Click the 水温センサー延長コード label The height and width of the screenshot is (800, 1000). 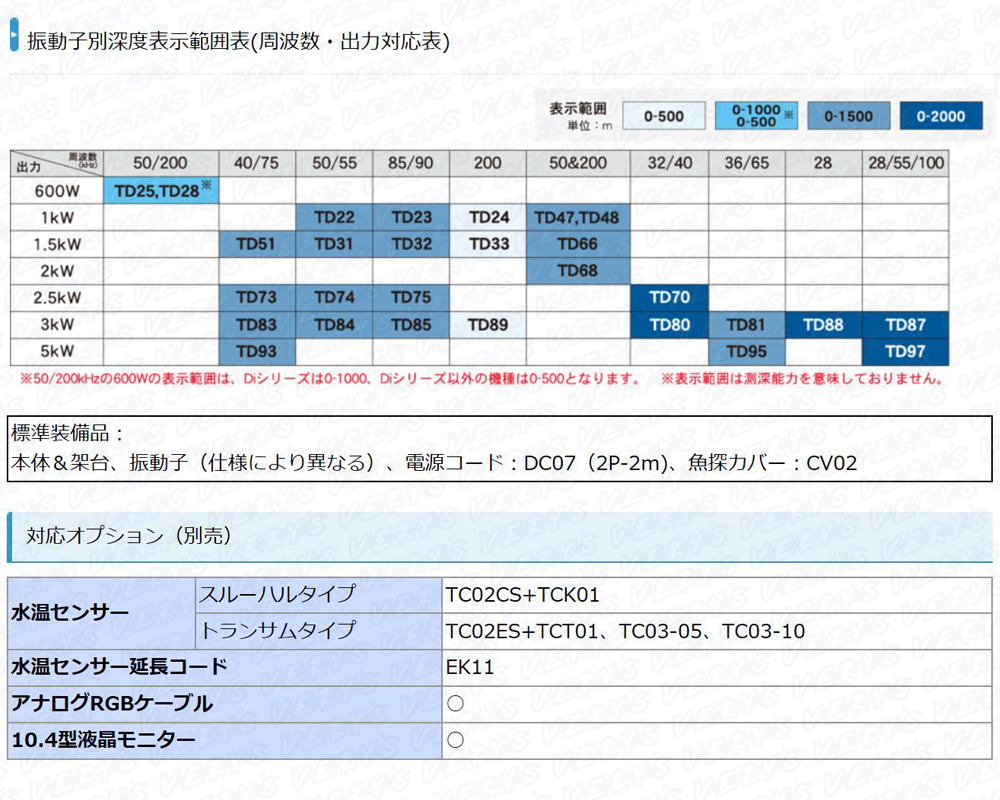click(x=119, y=667)
